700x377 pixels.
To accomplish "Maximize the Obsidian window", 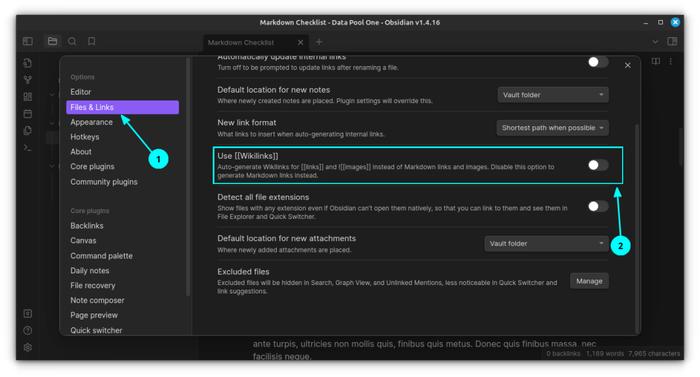I will [660, 22].
